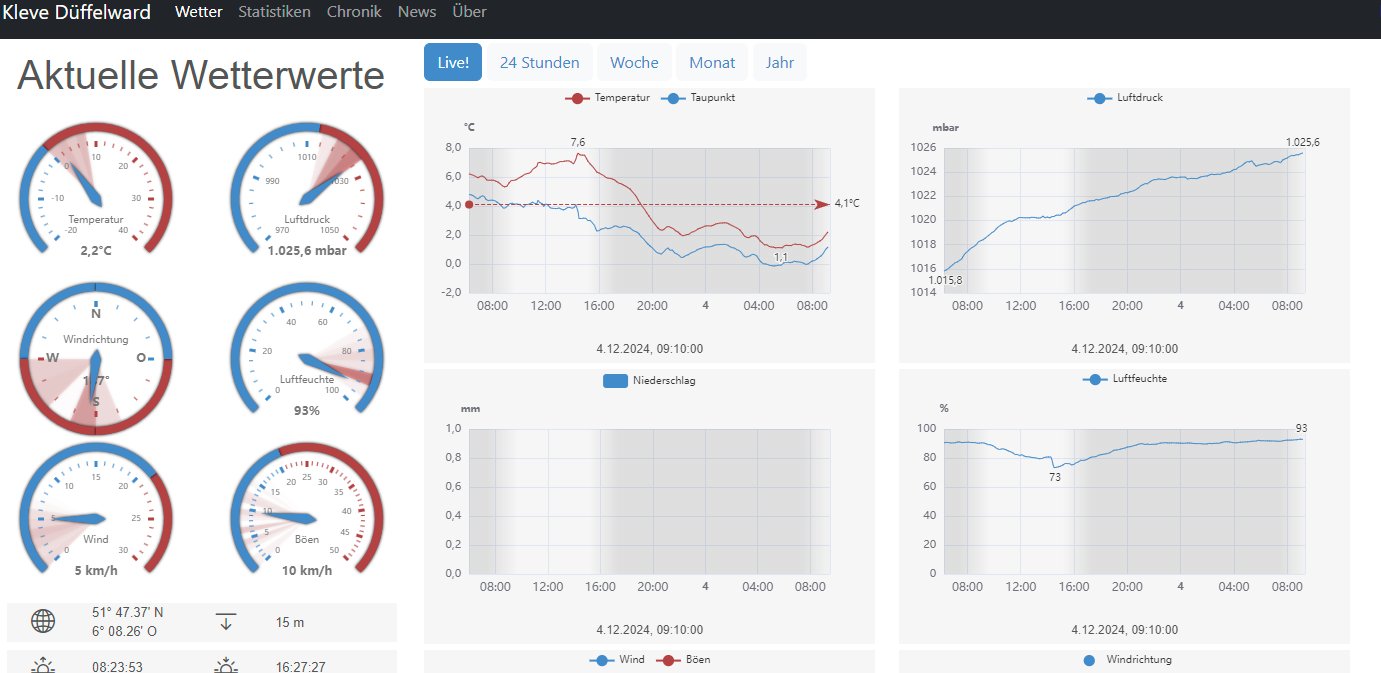This screenshot has width=1381, height=673.
Task: Toggle the Luftdruck series legend entry
Action: pos(1125,98)
